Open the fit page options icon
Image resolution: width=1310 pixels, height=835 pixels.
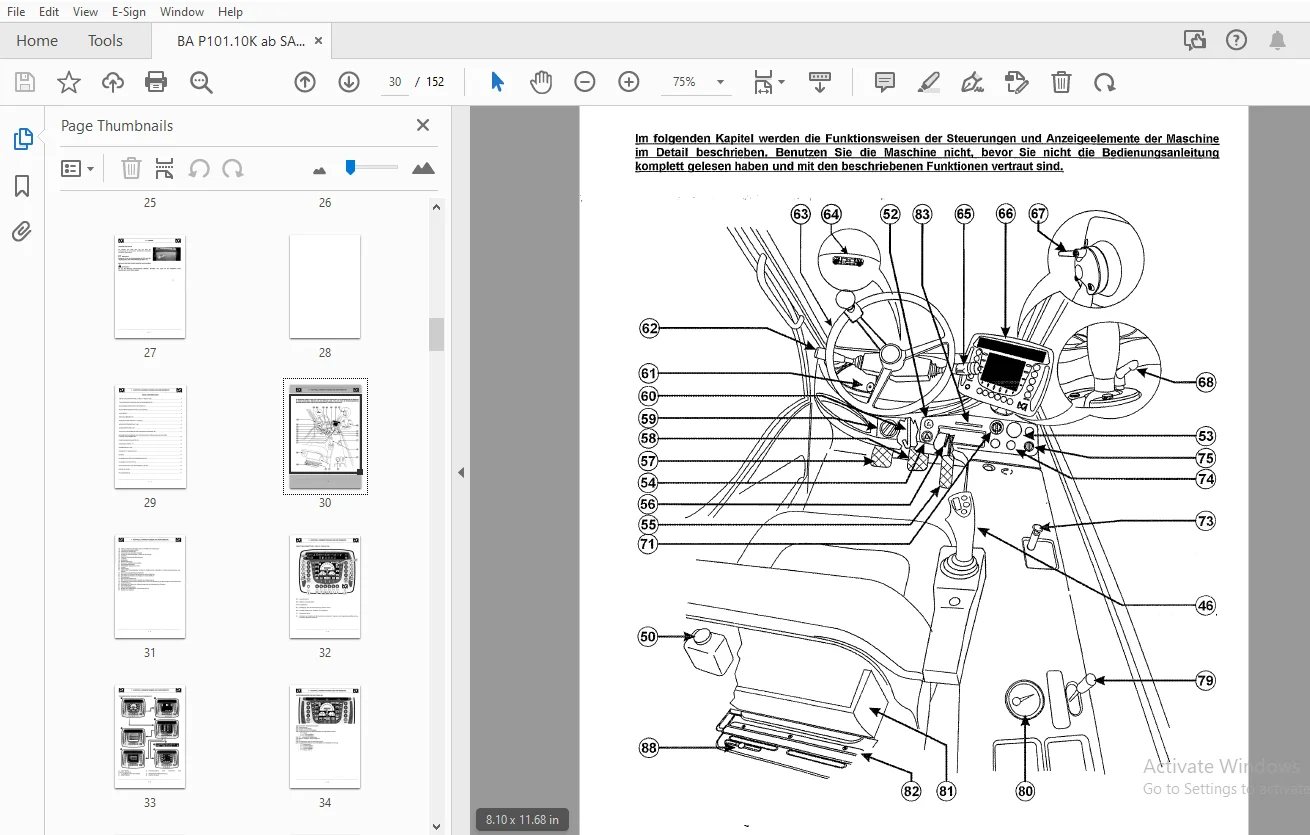763,82
